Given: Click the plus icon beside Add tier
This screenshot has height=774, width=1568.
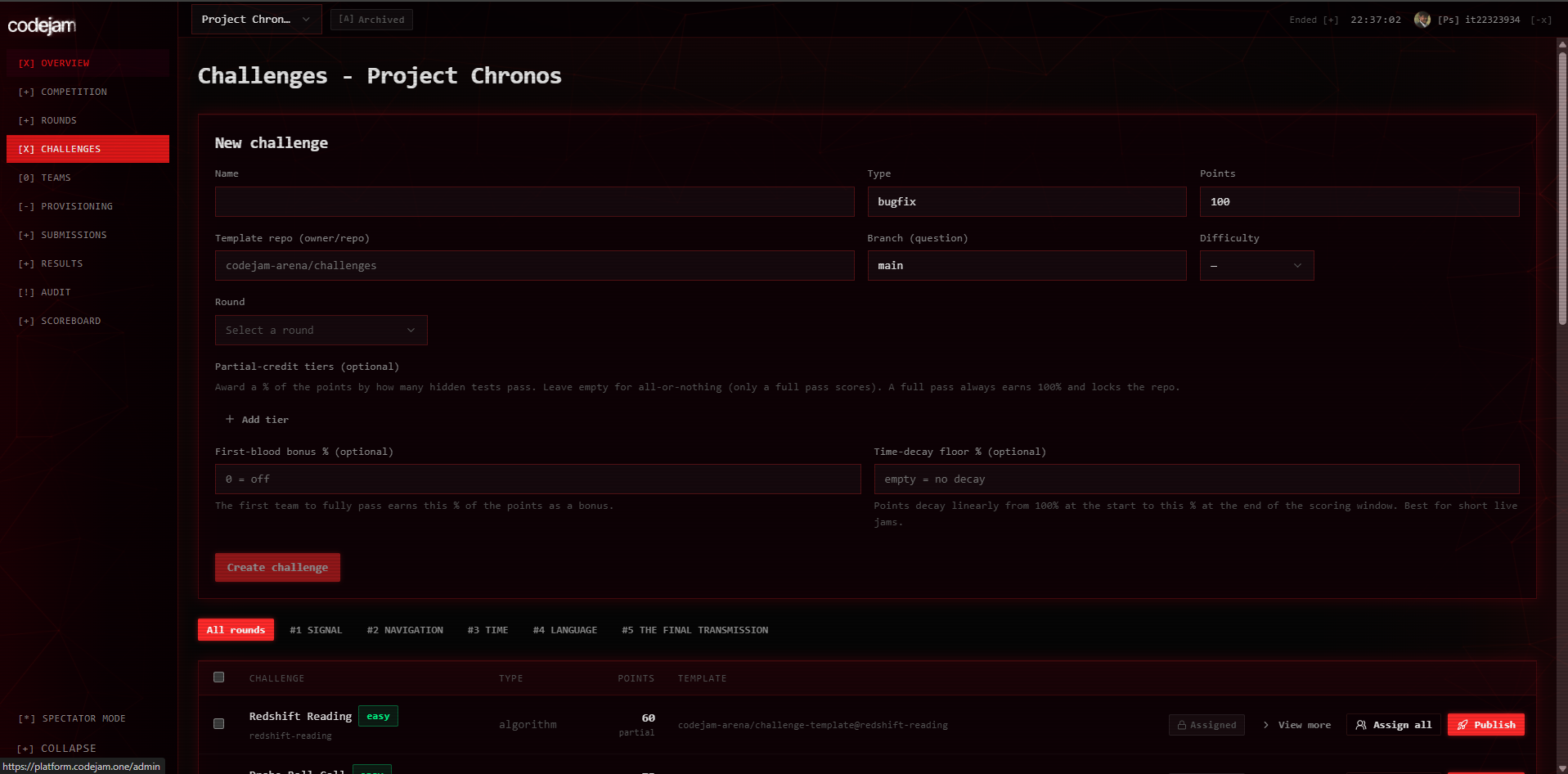Looking at the screenshot, I should (x=230, y=420).
